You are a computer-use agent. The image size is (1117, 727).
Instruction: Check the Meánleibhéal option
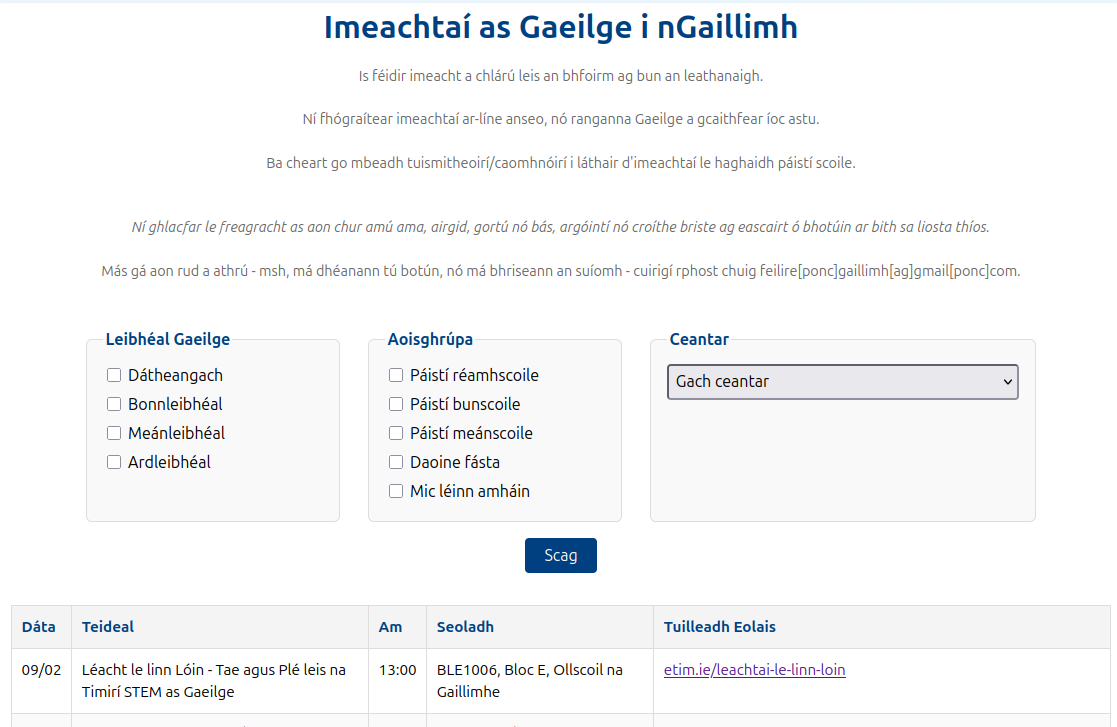click(114, 433)
